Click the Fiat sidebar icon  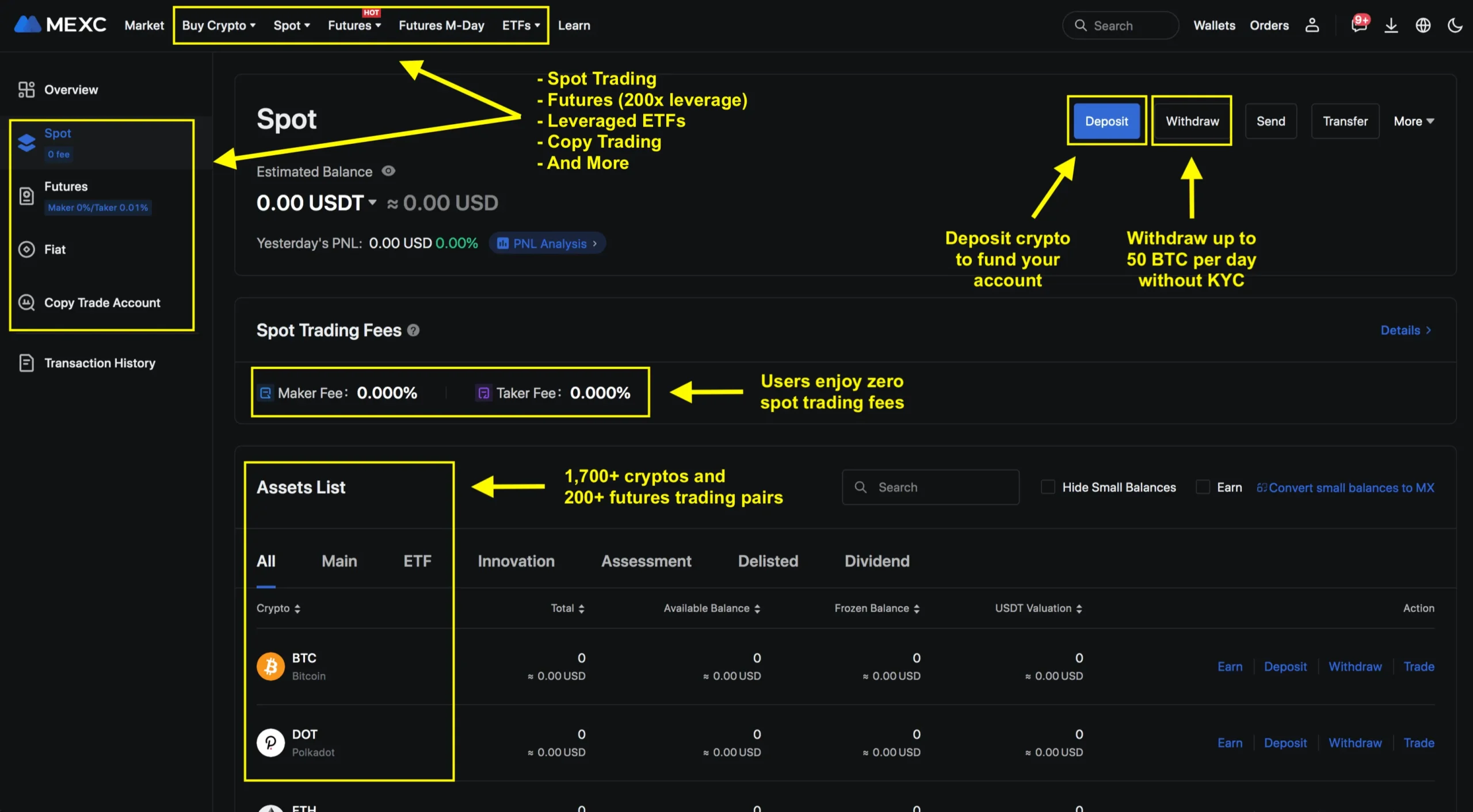[x=26, y=250]
